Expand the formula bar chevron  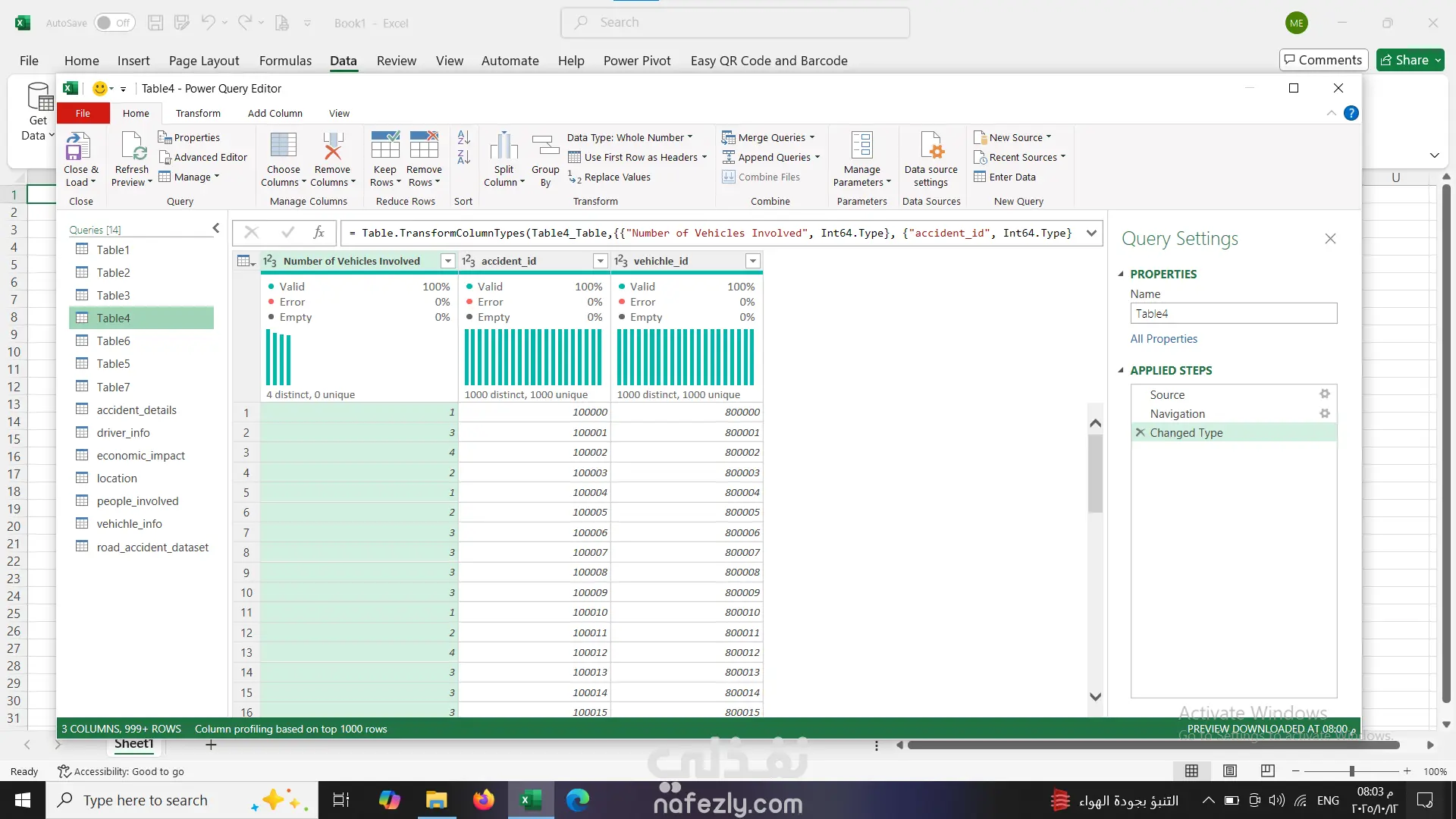coord(1091,233)
